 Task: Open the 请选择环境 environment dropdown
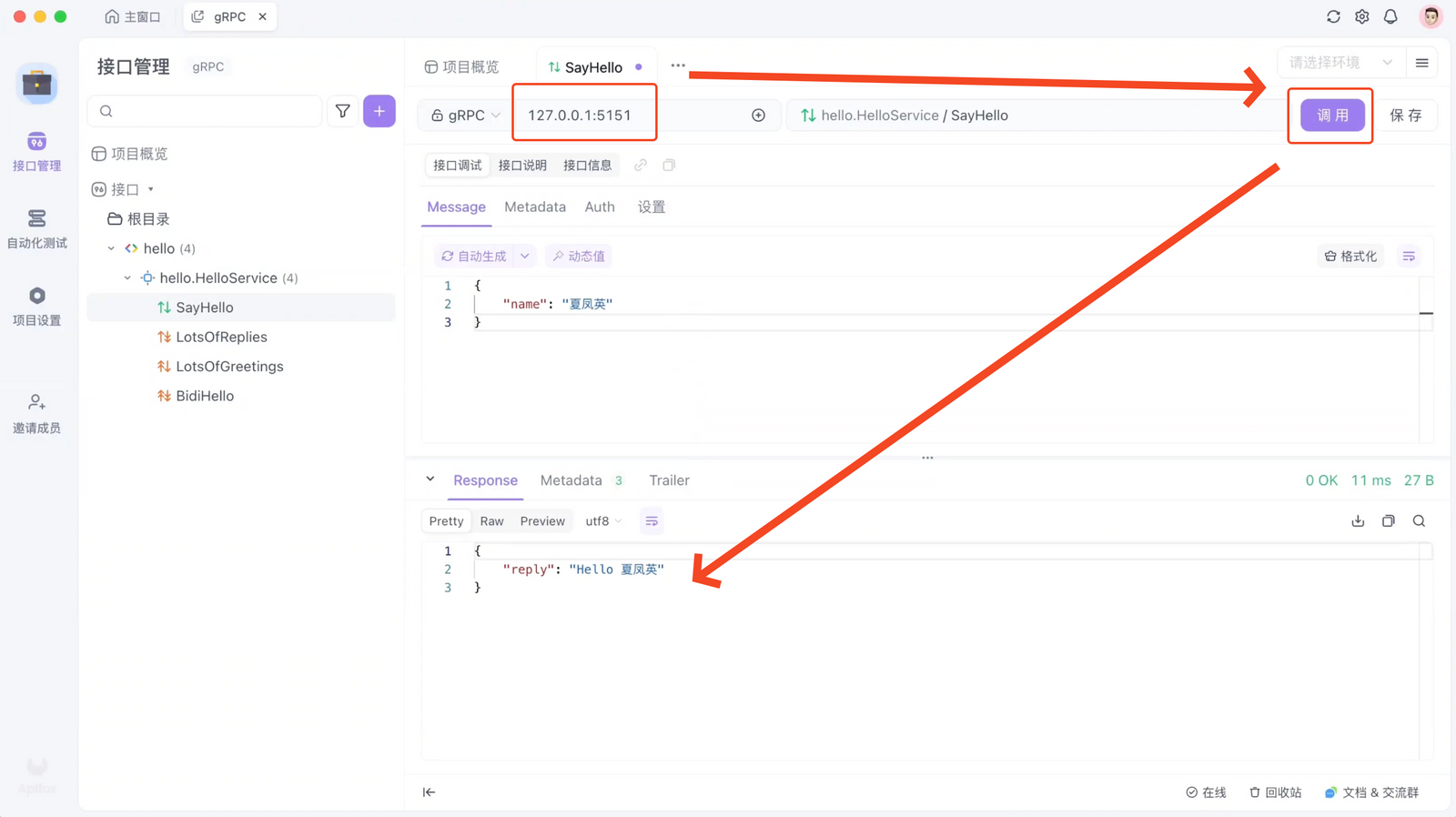pos(1340,63)
